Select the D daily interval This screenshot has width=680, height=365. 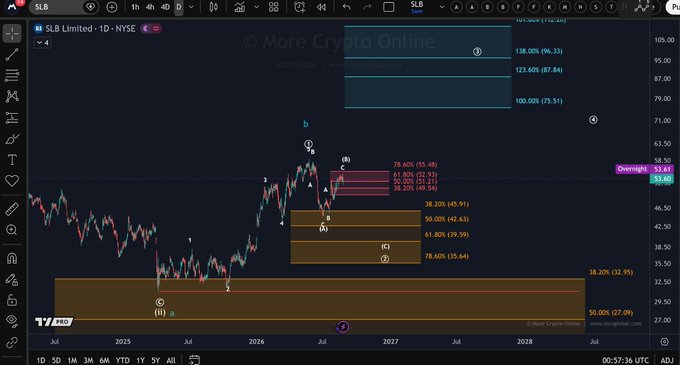point(179,7)
